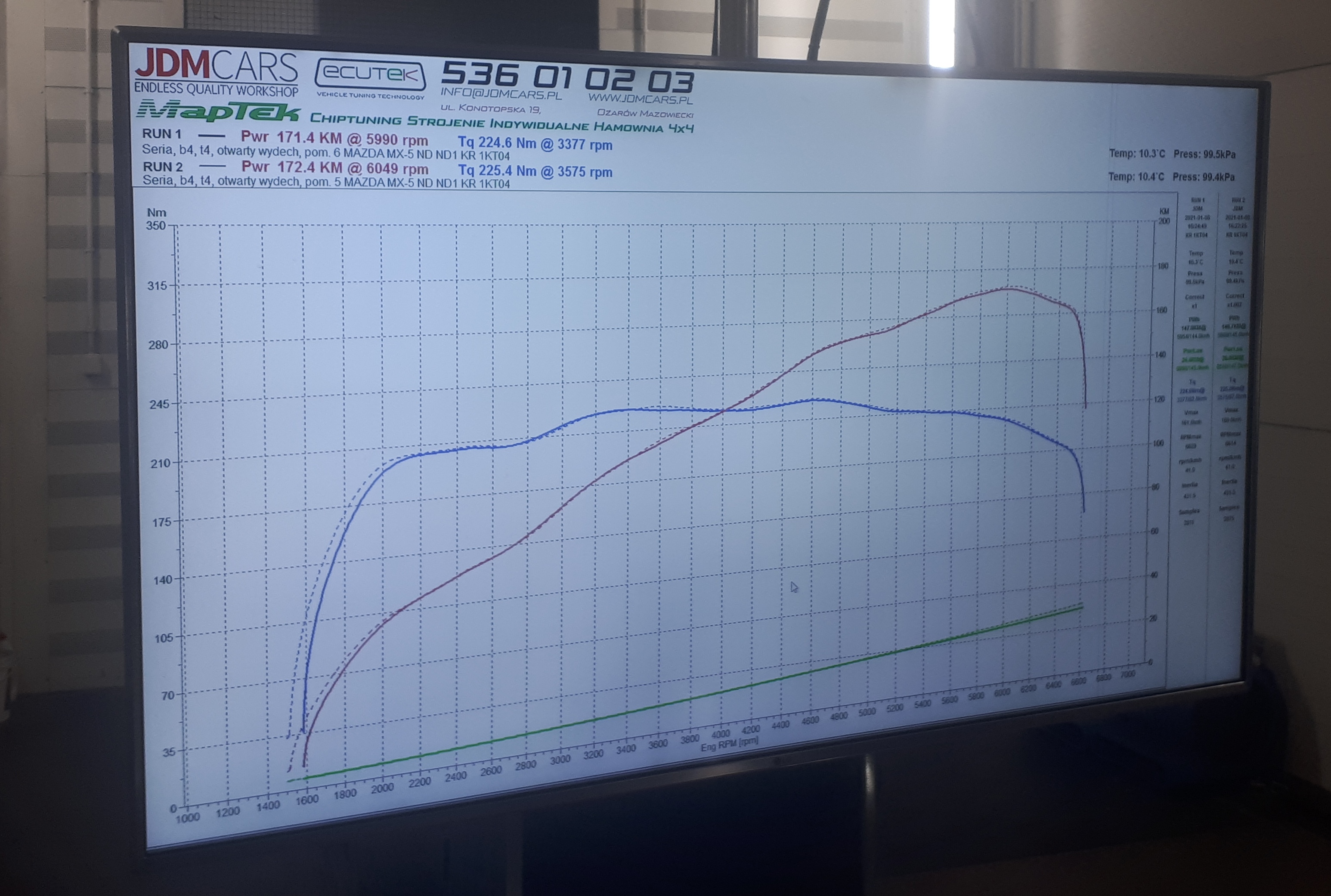Click 'Pwr 171.4 KM @ 5990 rpm'

334,139
